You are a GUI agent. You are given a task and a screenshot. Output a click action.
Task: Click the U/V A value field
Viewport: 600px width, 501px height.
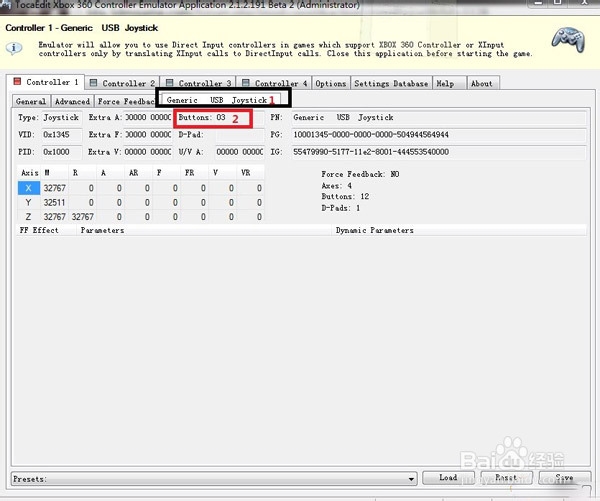pos(240,152)
